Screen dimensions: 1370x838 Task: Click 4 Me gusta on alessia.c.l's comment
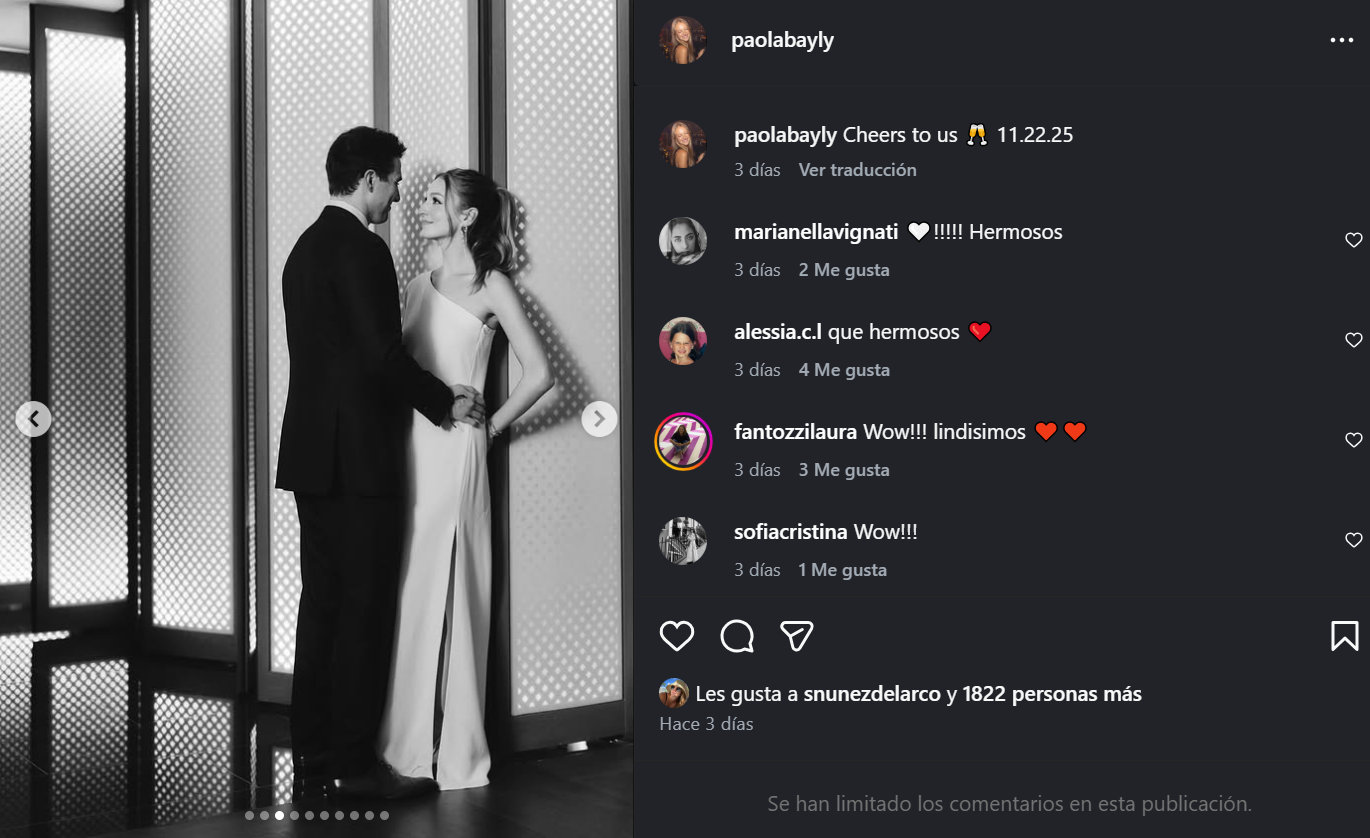(843, 369)
